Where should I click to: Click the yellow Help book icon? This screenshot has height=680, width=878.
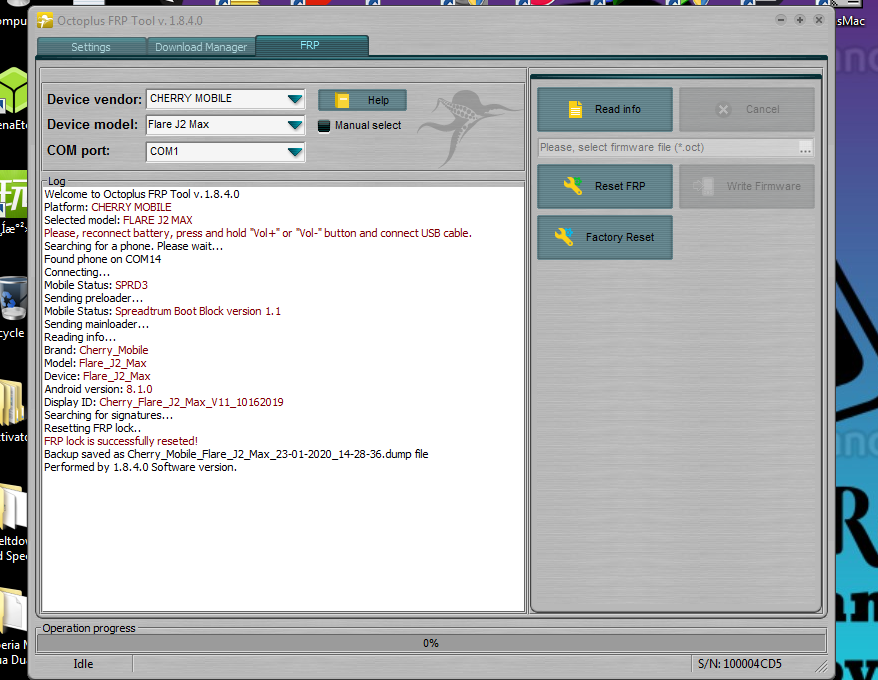pos(342,100)
